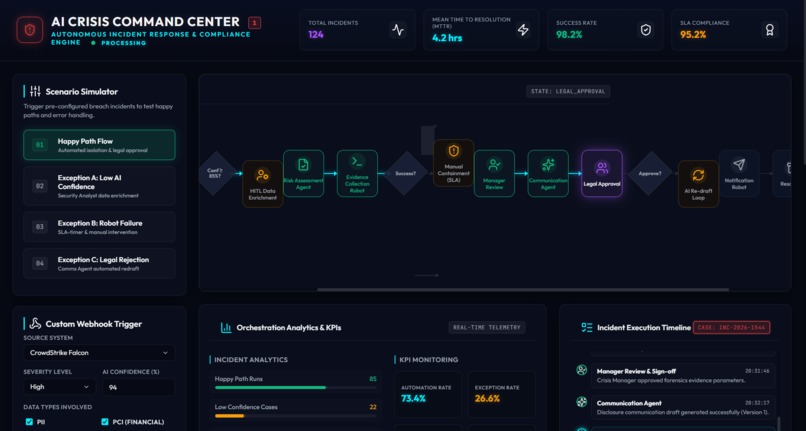Screen dimensions: 806x431
Task: Click the Happy Path Runs count 85
Action: [x=373, y=379]
